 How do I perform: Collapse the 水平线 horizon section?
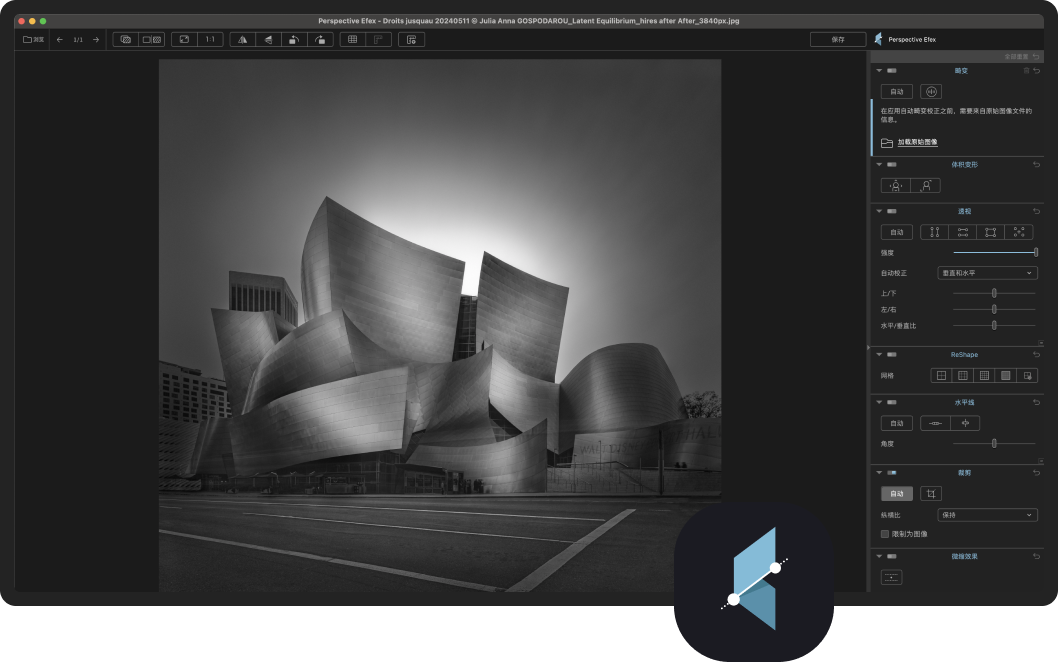[879, 403]
